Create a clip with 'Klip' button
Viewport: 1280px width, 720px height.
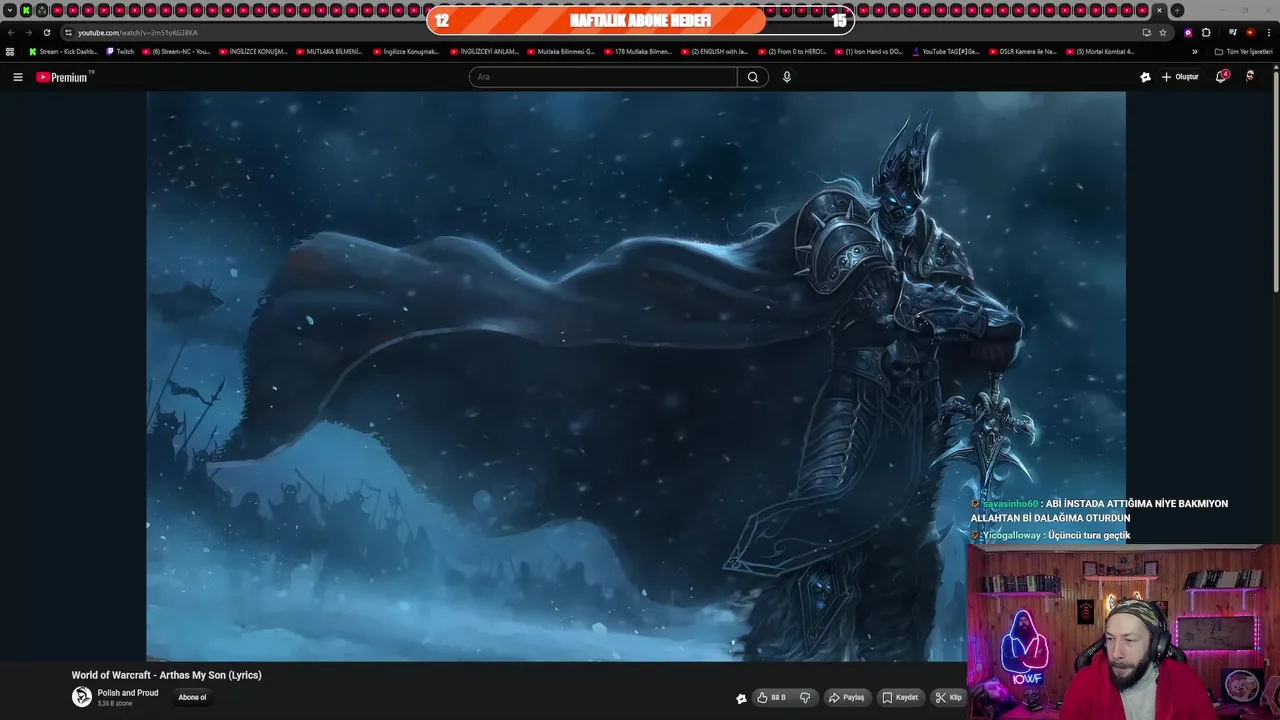[948, 698]
